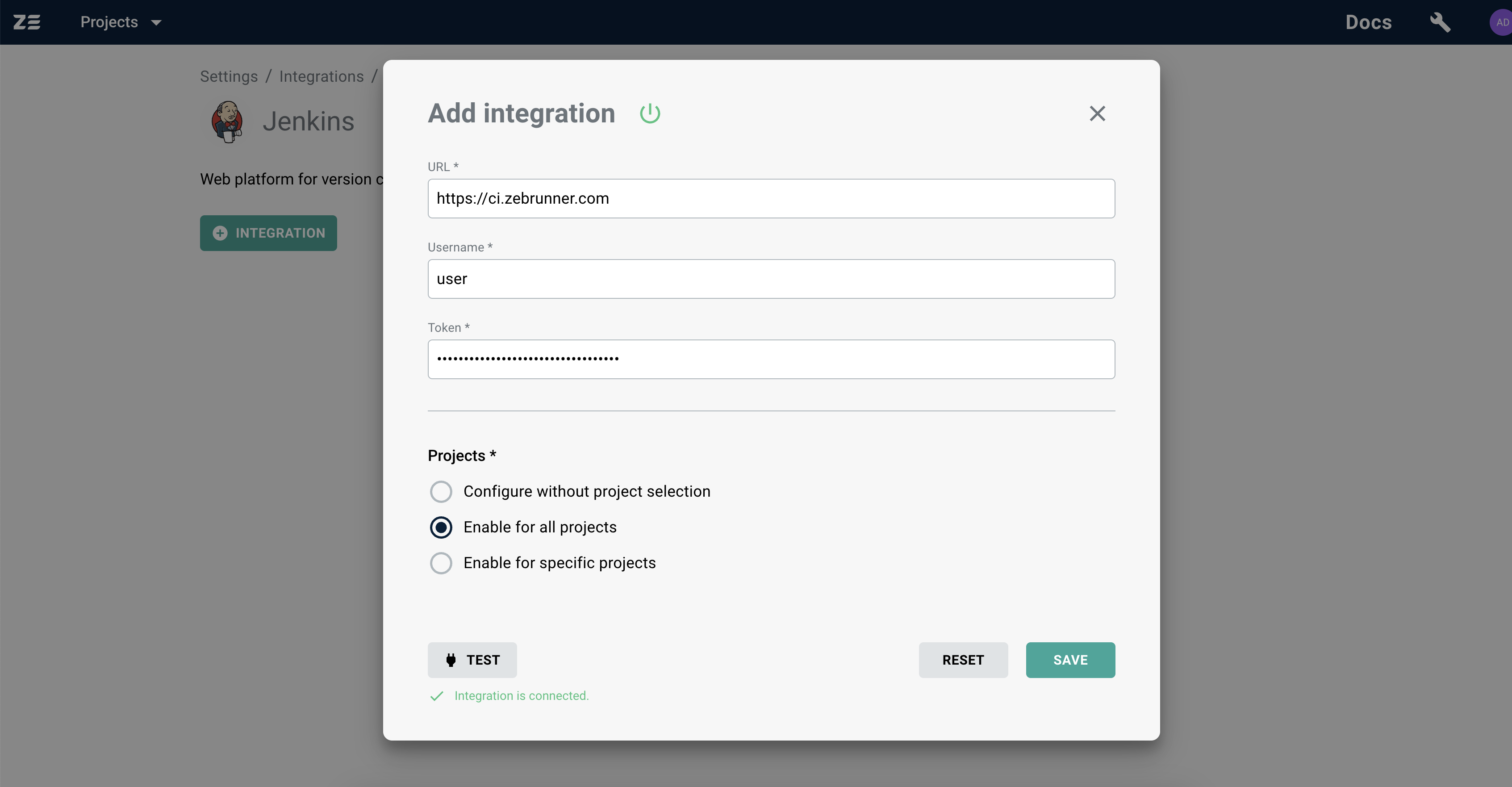Click the 'Projects *' section label

point(462,456)
